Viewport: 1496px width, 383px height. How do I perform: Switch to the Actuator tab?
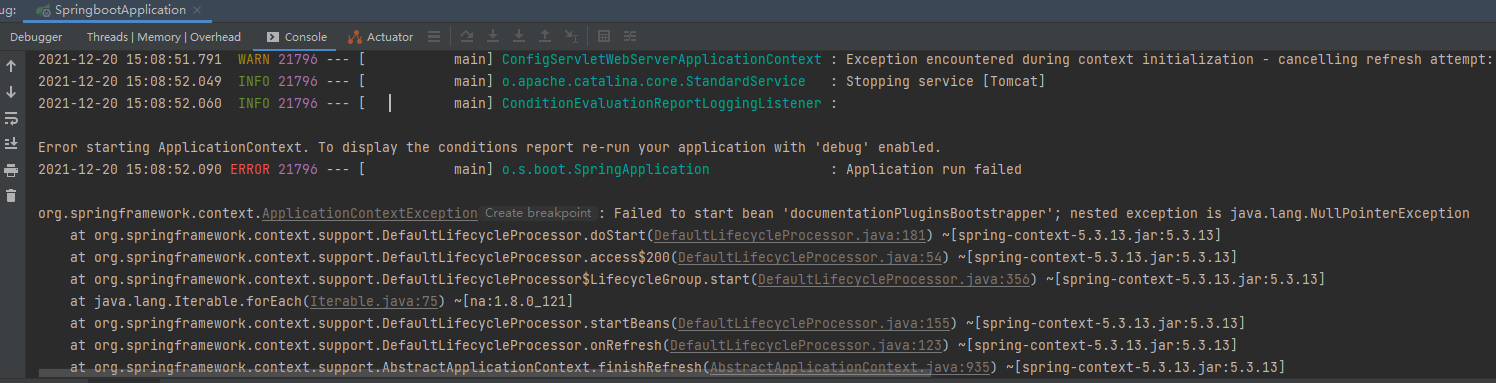click(x=380, y=37)
